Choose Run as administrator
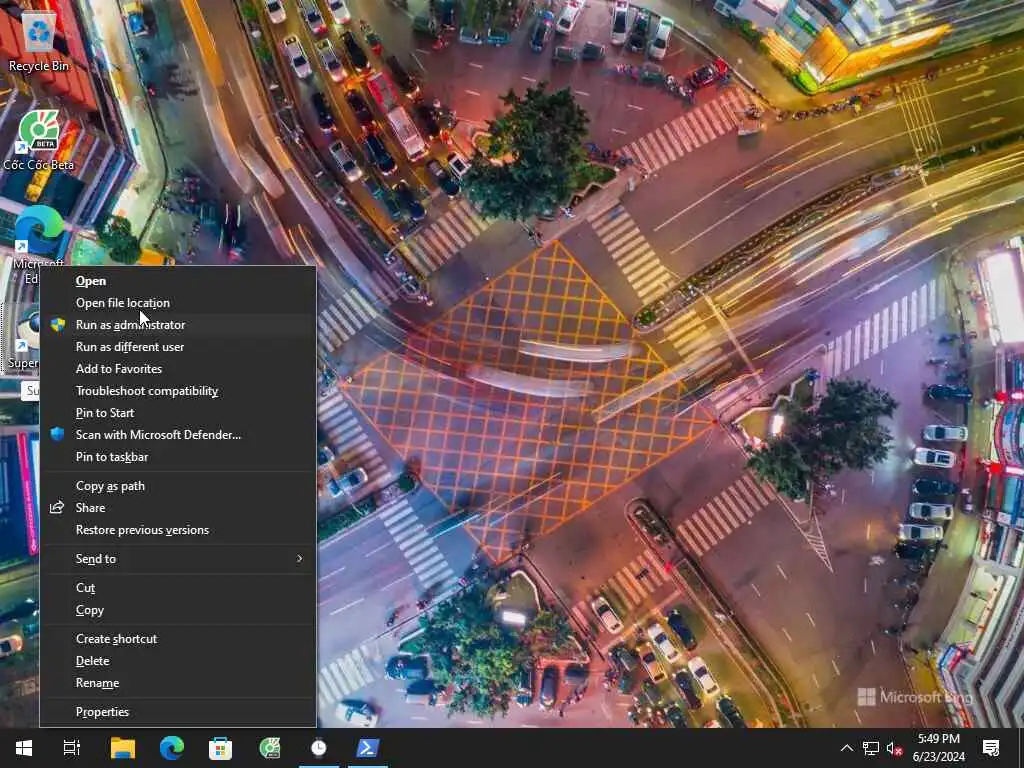 pos(178,325)
